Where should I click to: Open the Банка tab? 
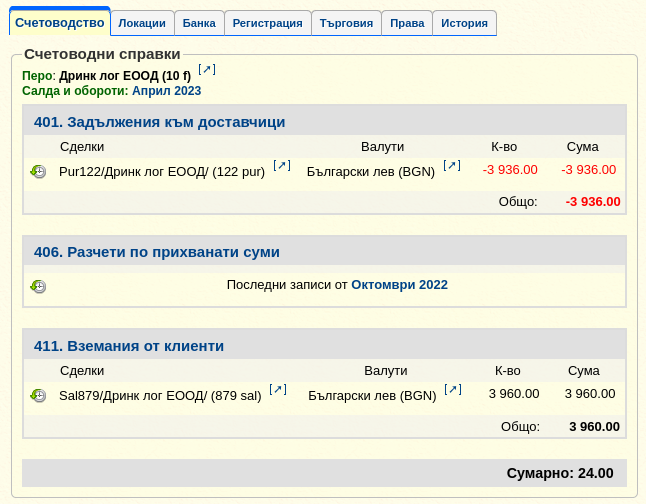[198, 23]
